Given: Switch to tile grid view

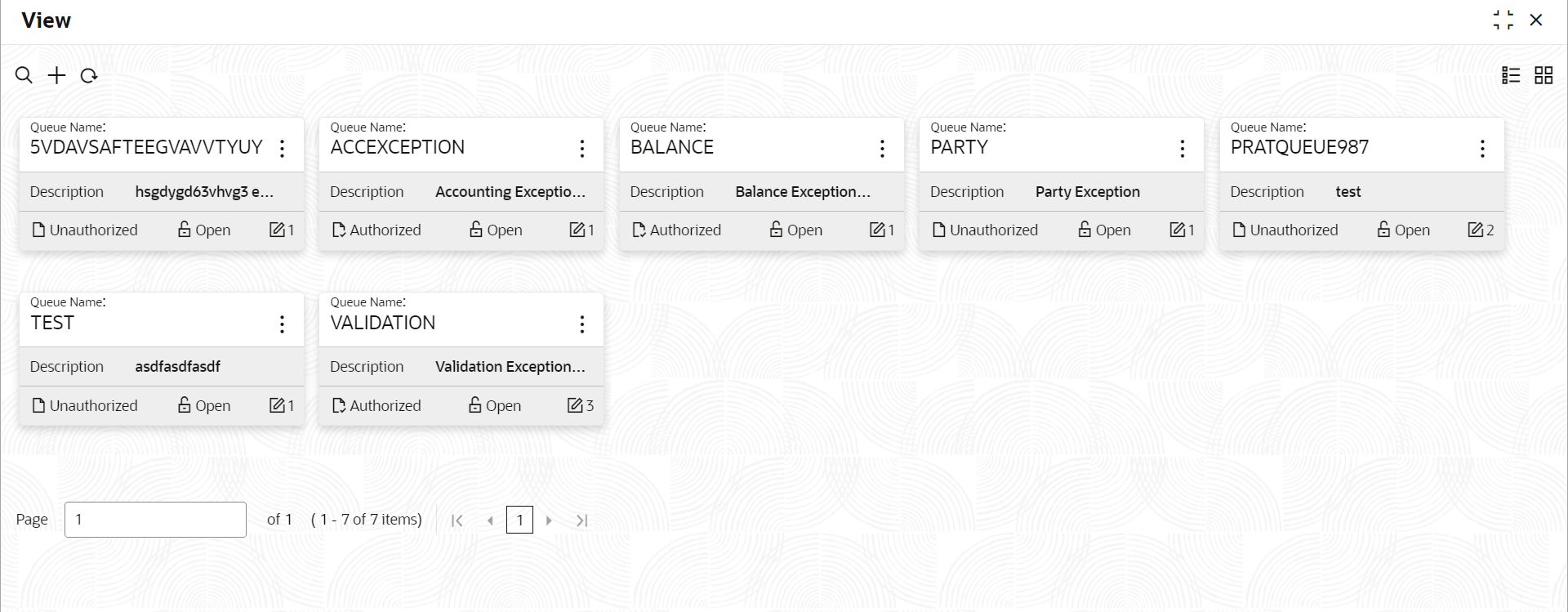Looking at the screenshot, I should [x=1543, y=75].
